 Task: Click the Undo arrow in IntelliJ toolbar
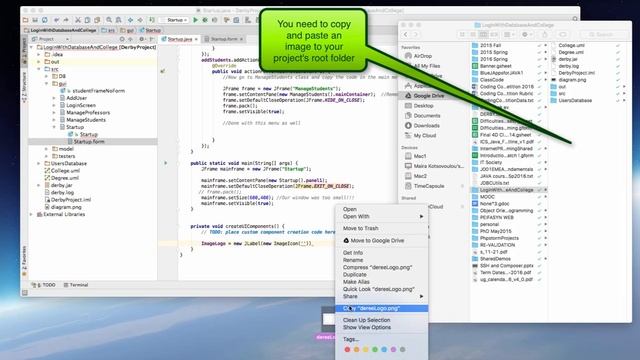56,20
